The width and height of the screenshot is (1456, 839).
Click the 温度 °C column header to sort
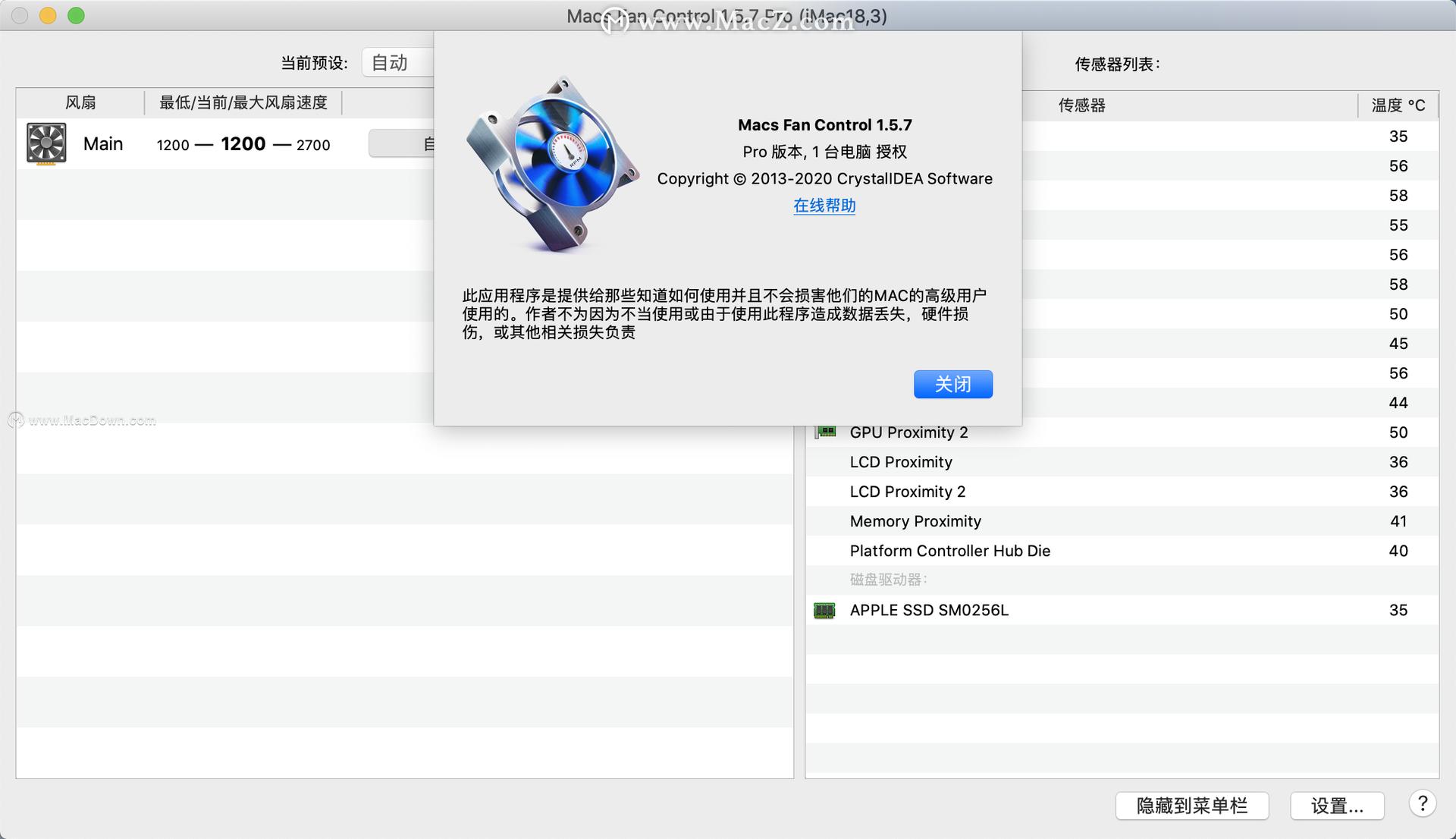click(x=1396, y=105)
